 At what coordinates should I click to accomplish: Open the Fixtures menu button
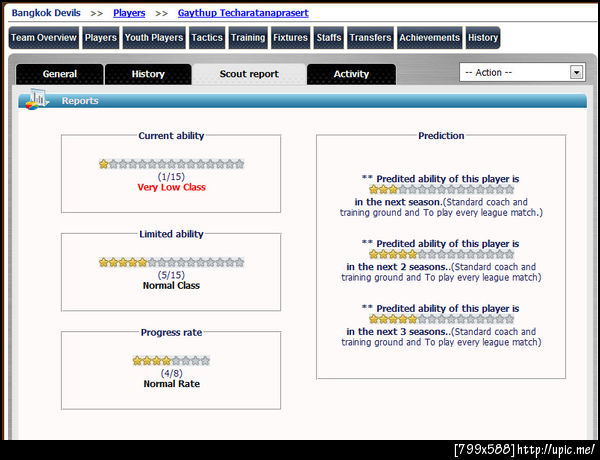pyautogui.click(x=290, y=38)
